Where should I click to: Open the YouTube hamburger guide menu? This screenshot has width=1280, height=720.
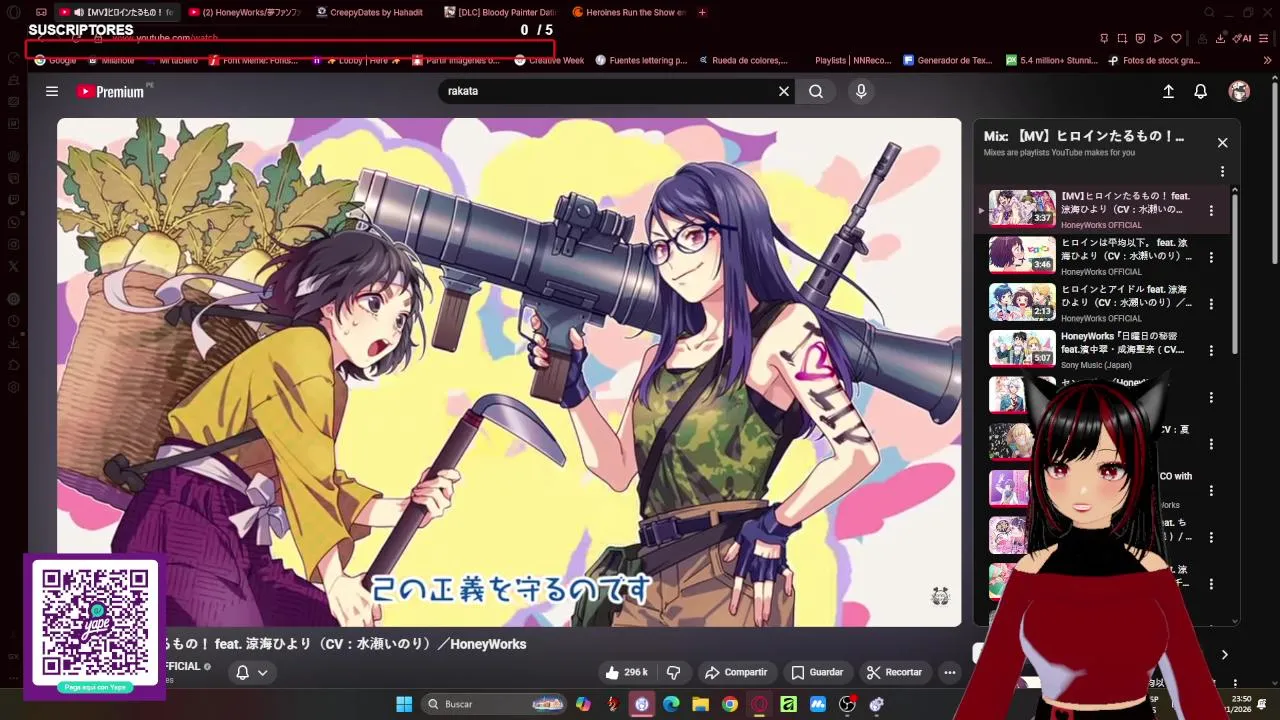pos(52,91)
